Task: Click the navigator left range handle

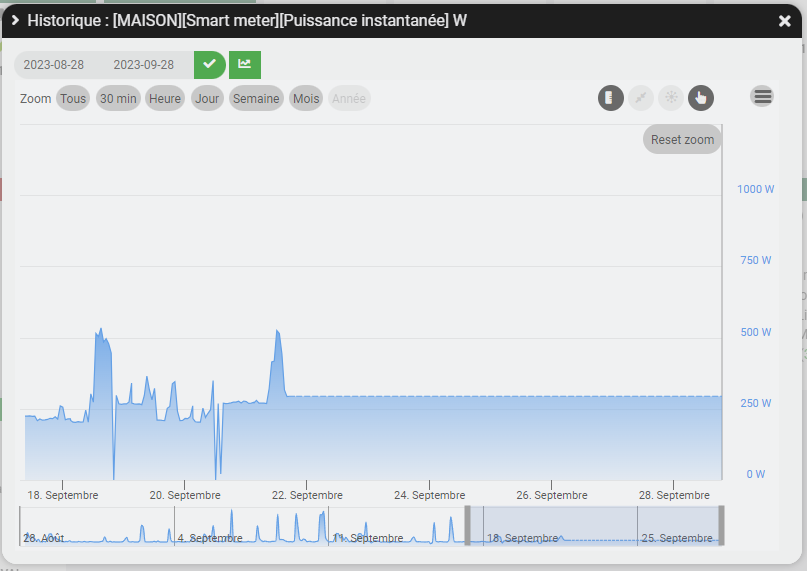Action: (x=468, y=526)
